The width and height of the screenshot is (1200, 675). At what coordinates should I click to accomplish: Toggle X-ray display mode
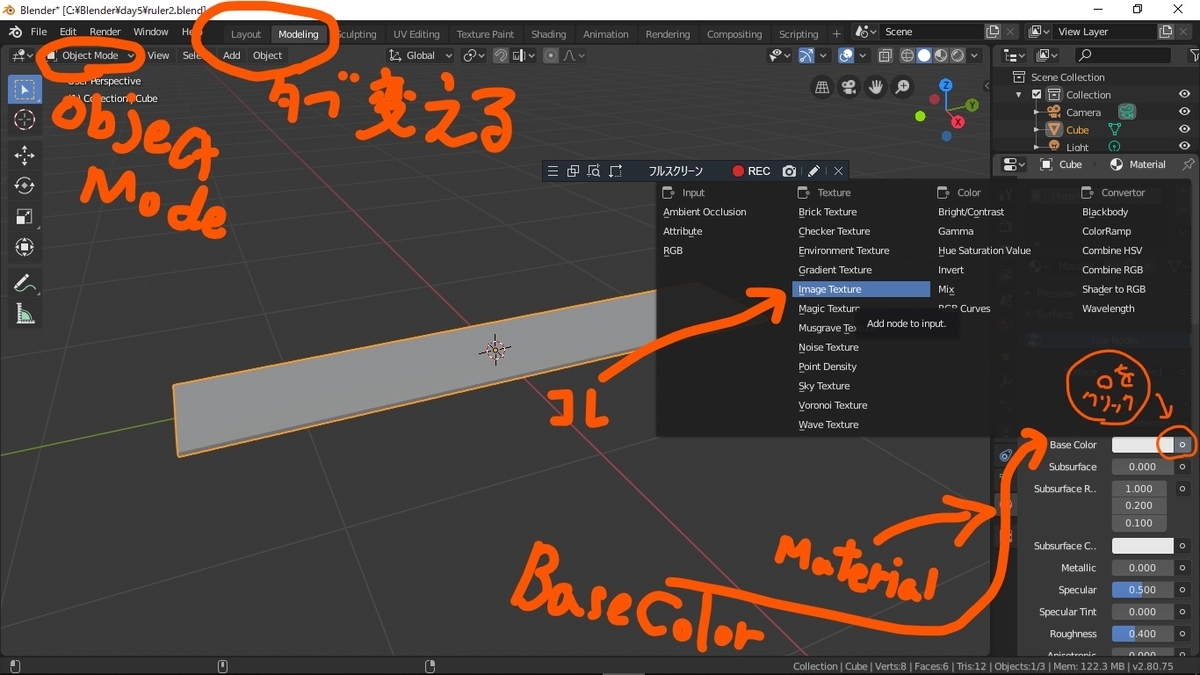click(x=887, y=56)
